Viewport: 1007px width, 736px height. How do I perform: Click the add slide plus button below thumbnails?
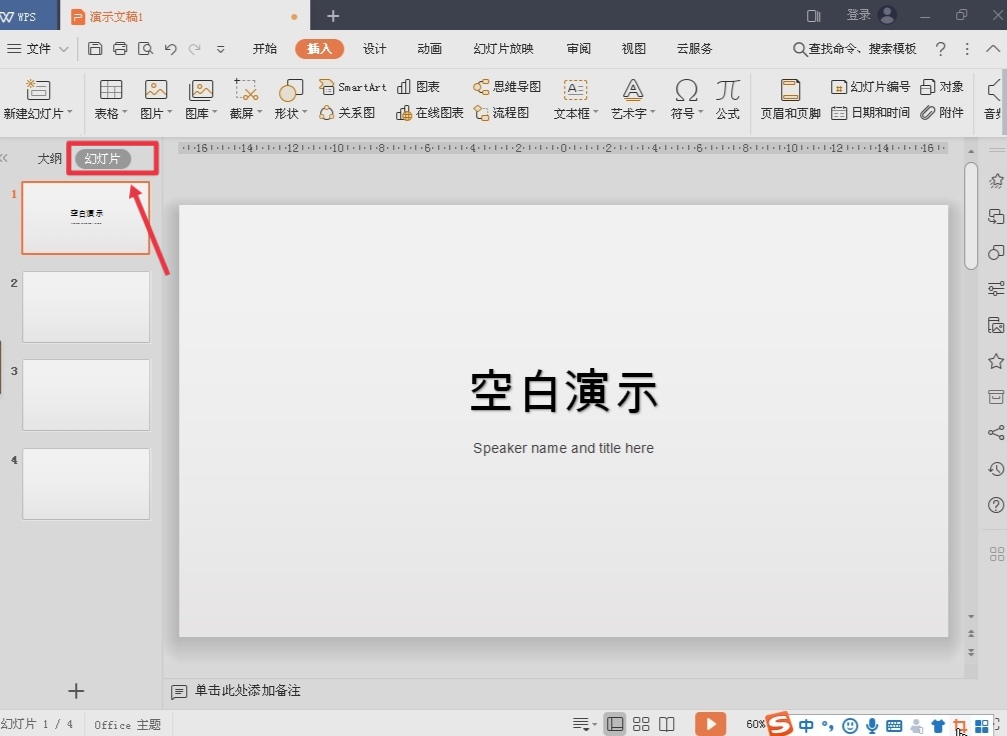pos(76,691)
